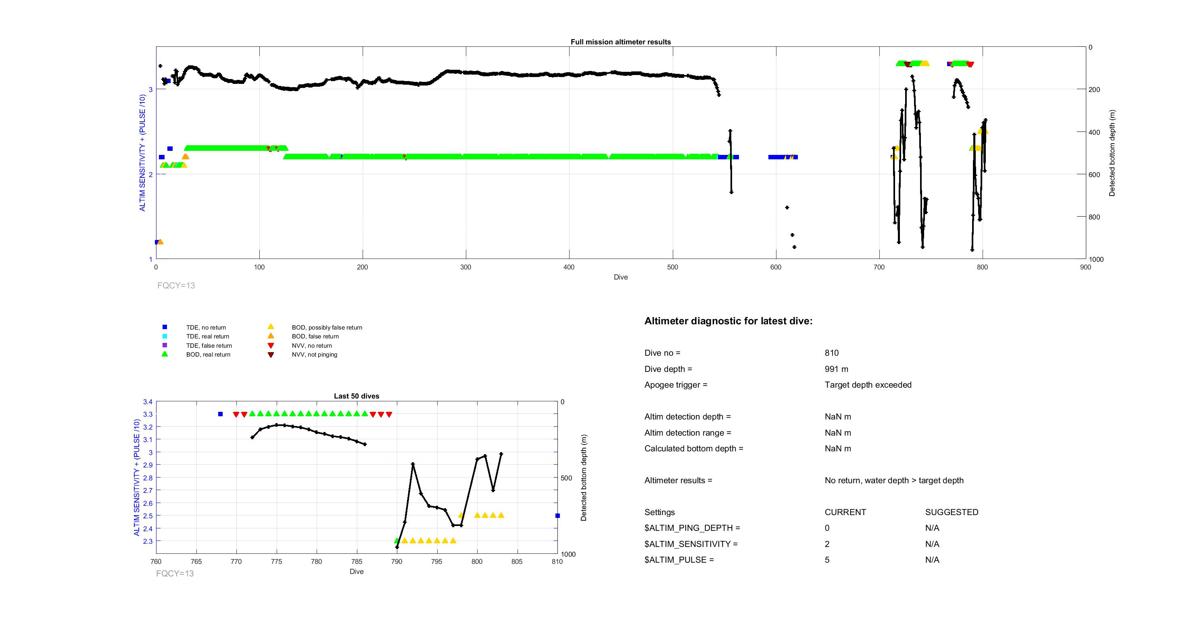Screen dimensions: 1200x622
Task: Click the green triangle BOD real return legend icon
Action: tap(164, 354)
